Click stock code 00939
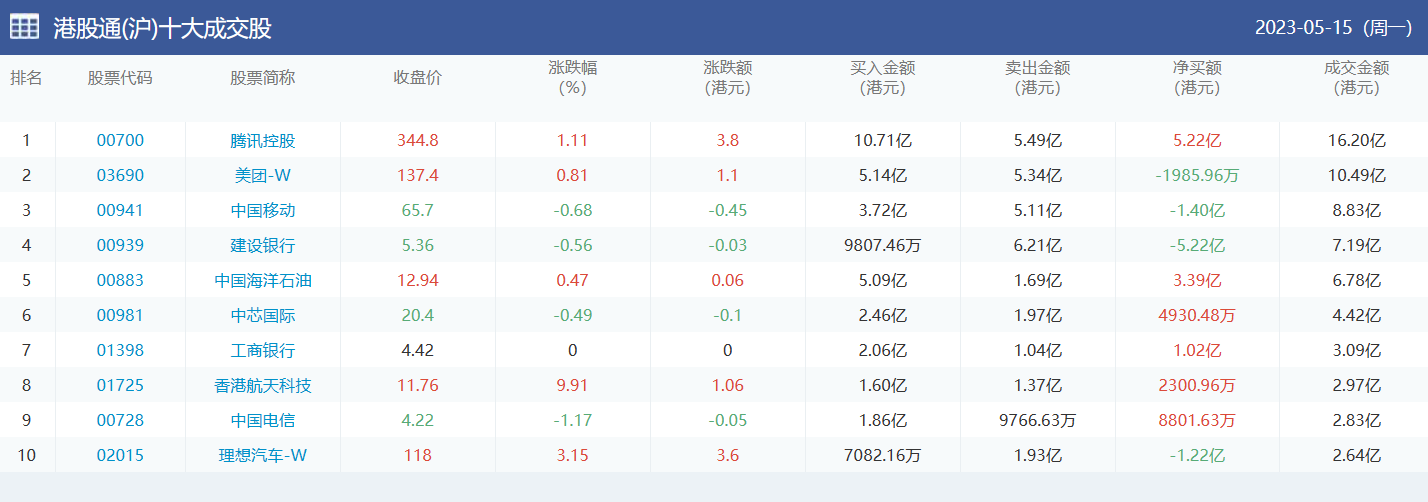The image size is (1428, 502). (x=120, y=246)
